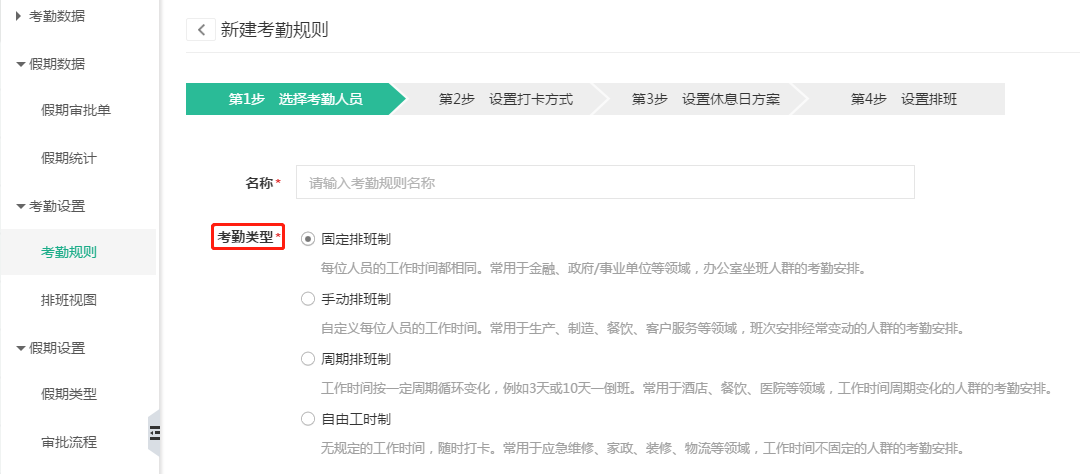Go to step 第1步 选择考勤人员
Image resolution: width=1080 pixels, height=474 pixels.
[295, 99]
